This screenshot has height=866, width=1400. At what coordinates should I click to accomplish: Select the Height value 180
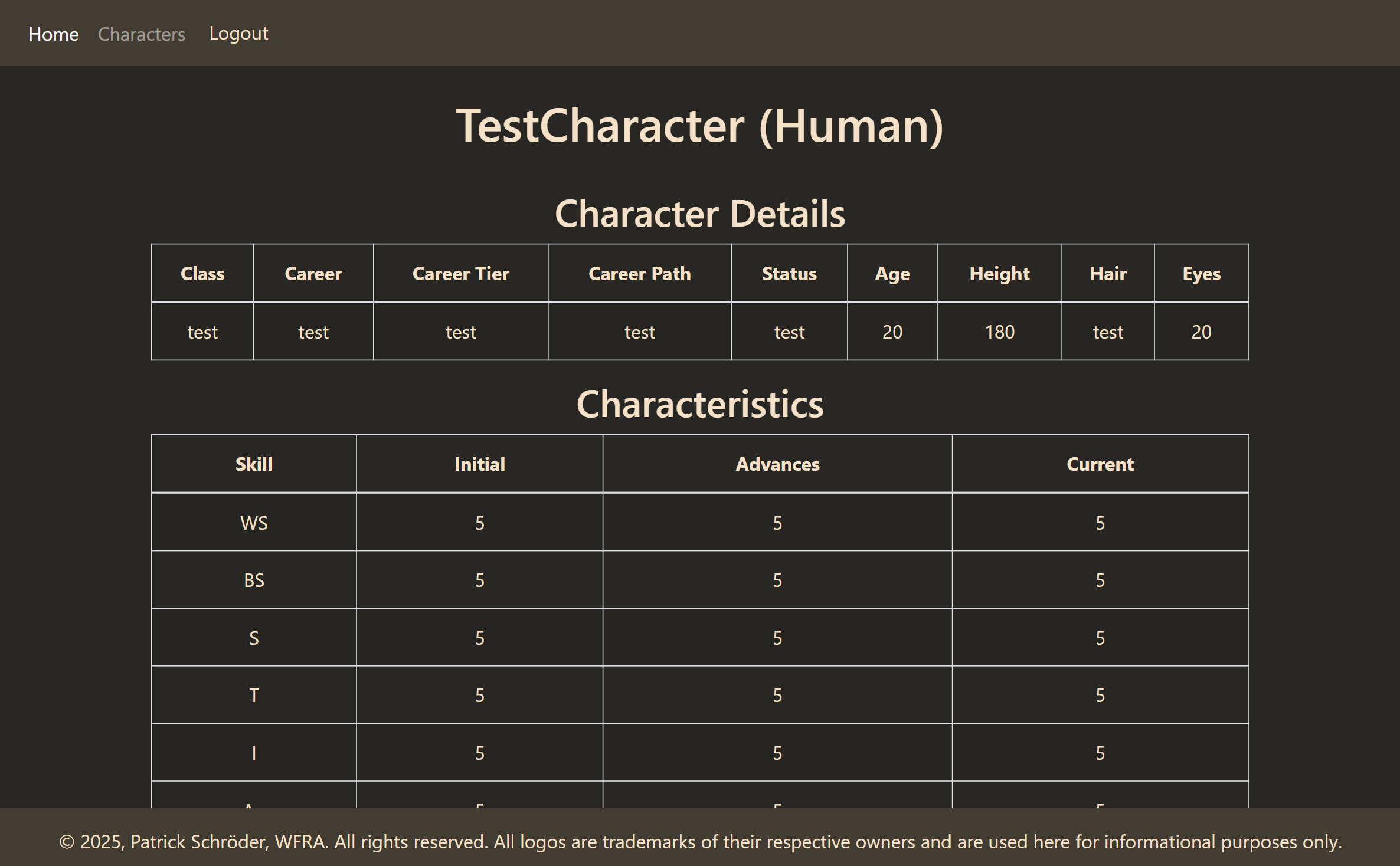(1000, 332)
